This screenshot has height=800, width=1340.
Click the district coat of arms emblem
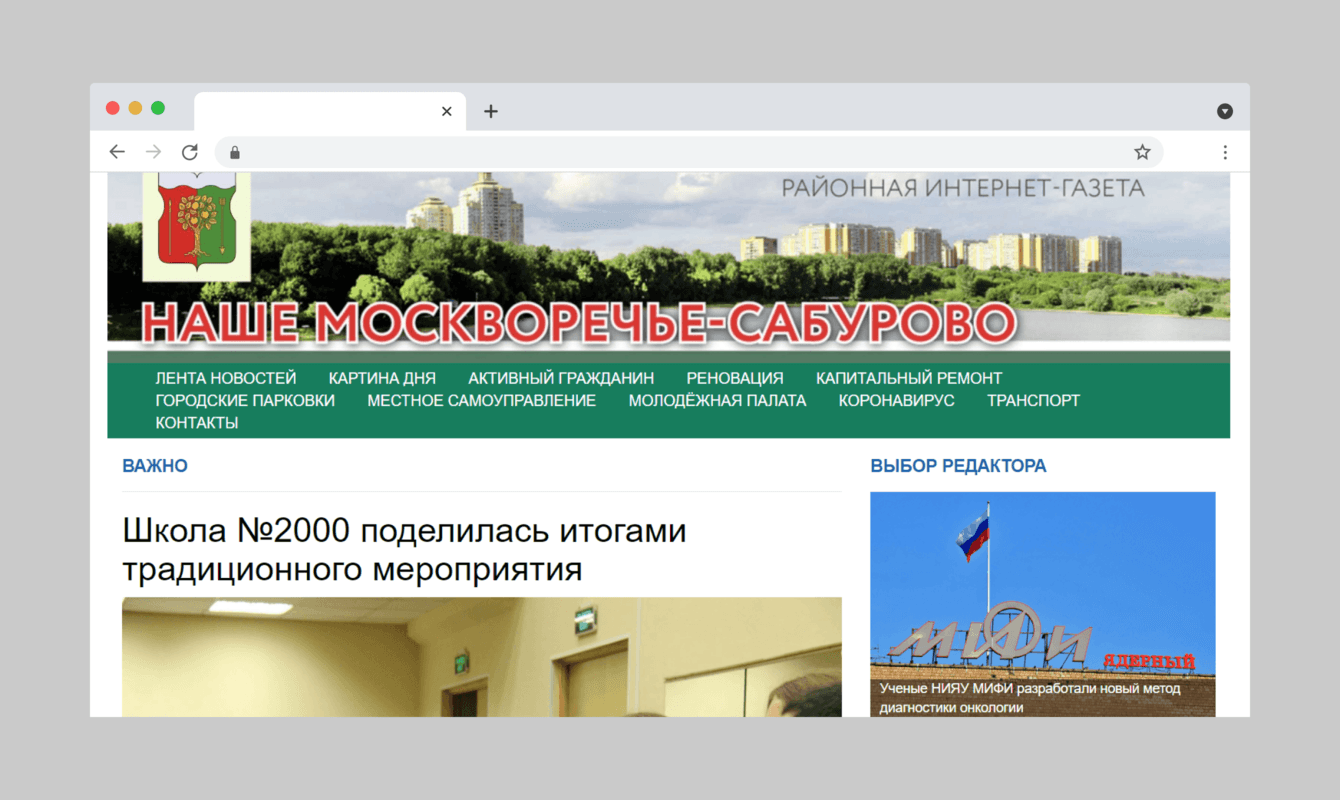[x=196, y=222]
